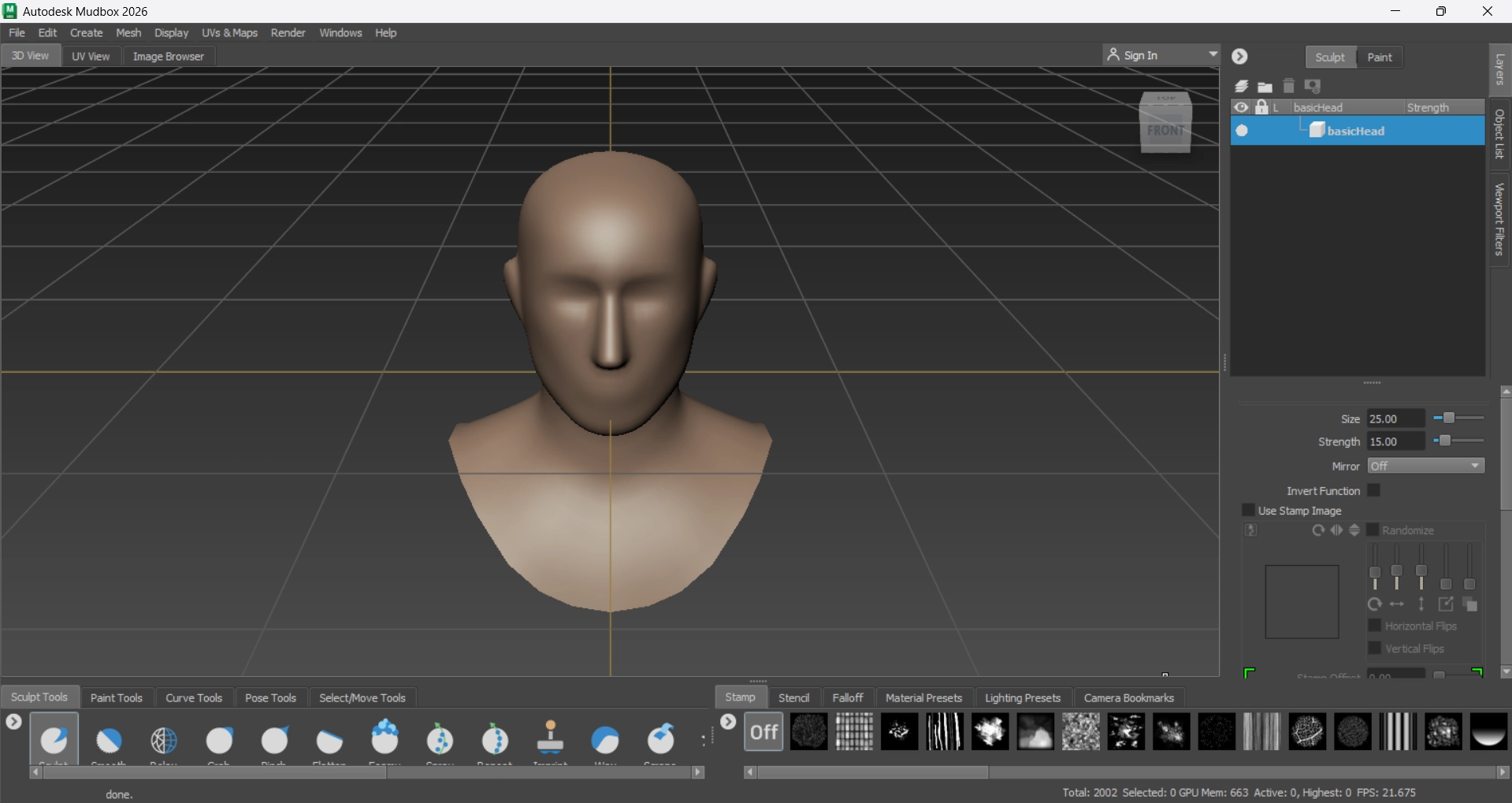Pick the Flatten sculpt tool
The height and width of the screenshot is (803, 1512).
coord(329,740)
